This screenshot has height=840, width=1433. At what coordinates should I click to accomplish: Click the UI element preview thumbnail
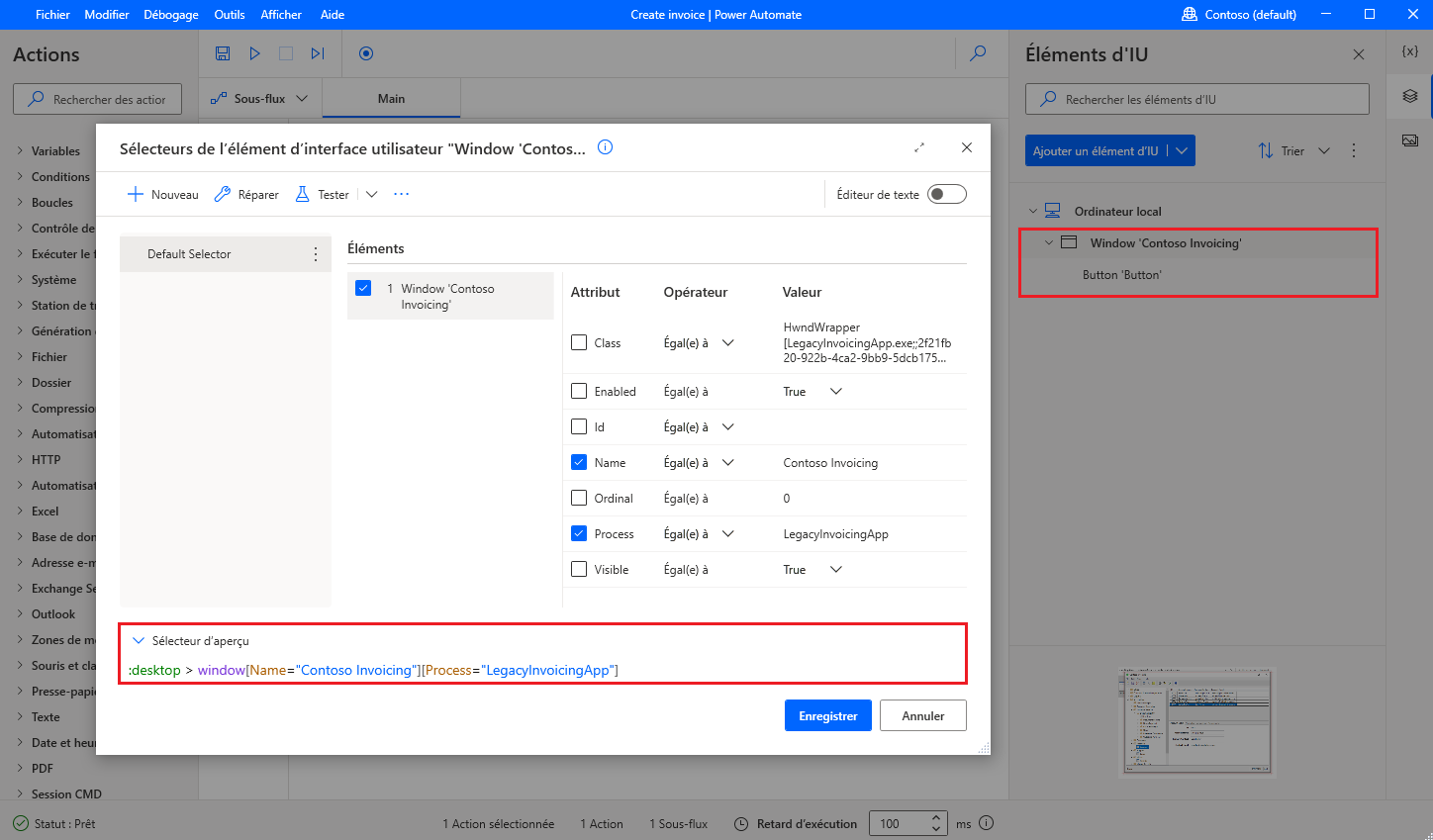click(x=1197, y=721)
